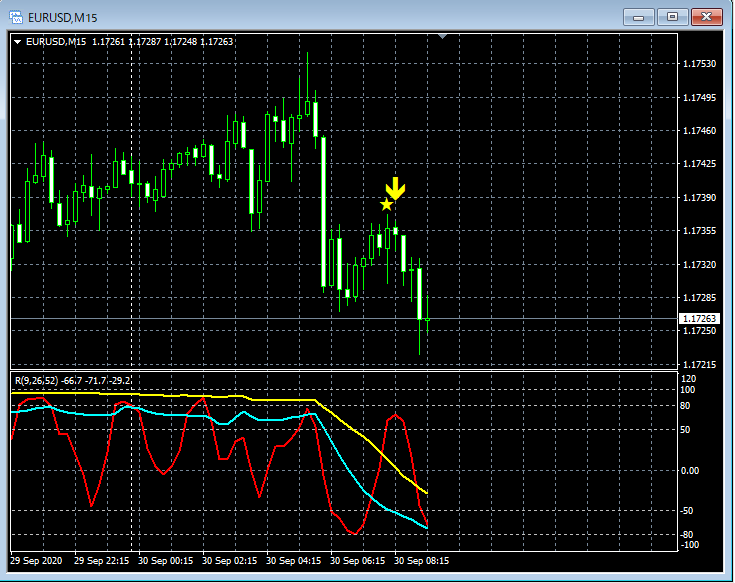The height and width of the screenshot is (583, 735).
Task: Click the indicator scale value 0.00
Action: point(690,470)
